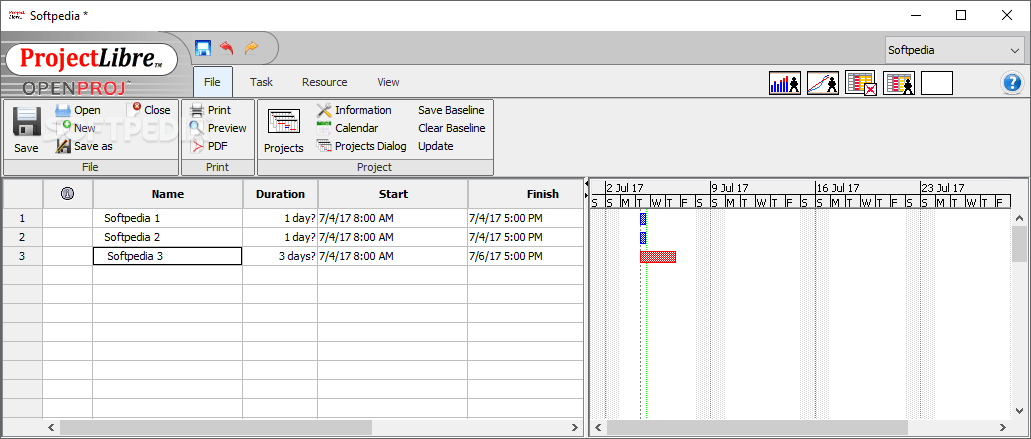Undo with the red arrow icon
This screenshot has width=1031, height=439.
(227, 48)
